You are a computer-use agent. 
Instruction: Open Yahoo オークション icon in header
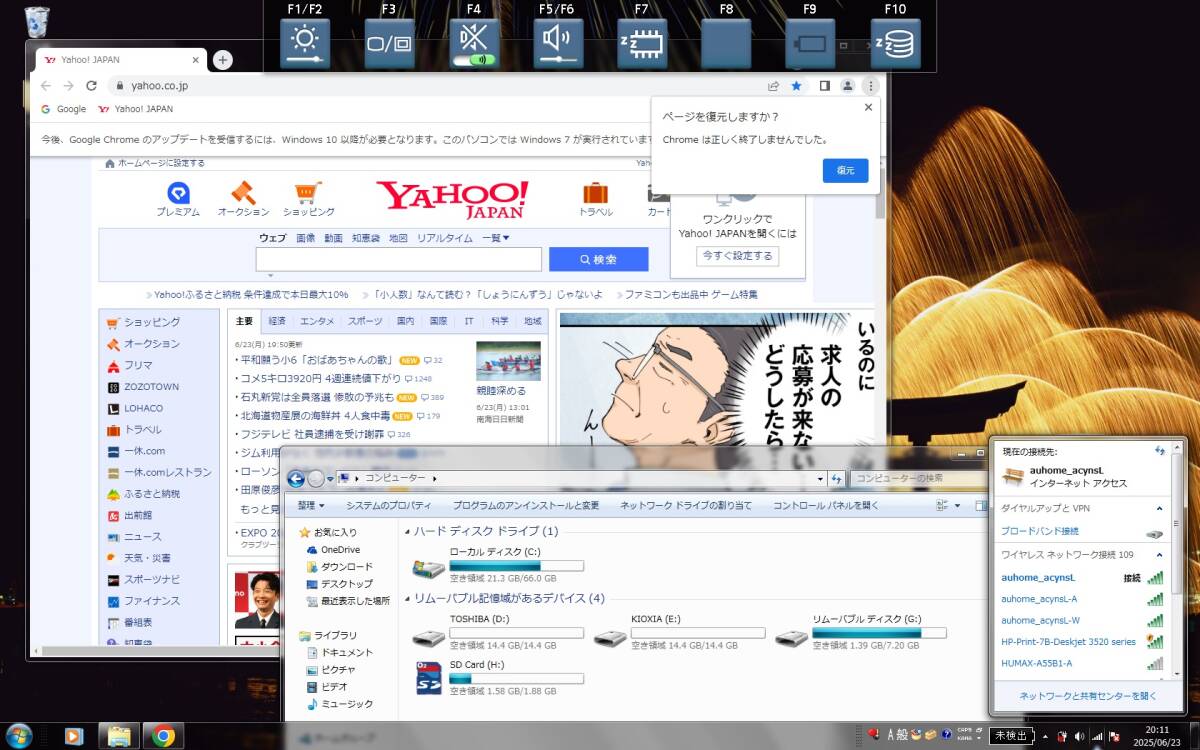click(x=243, y=199)
